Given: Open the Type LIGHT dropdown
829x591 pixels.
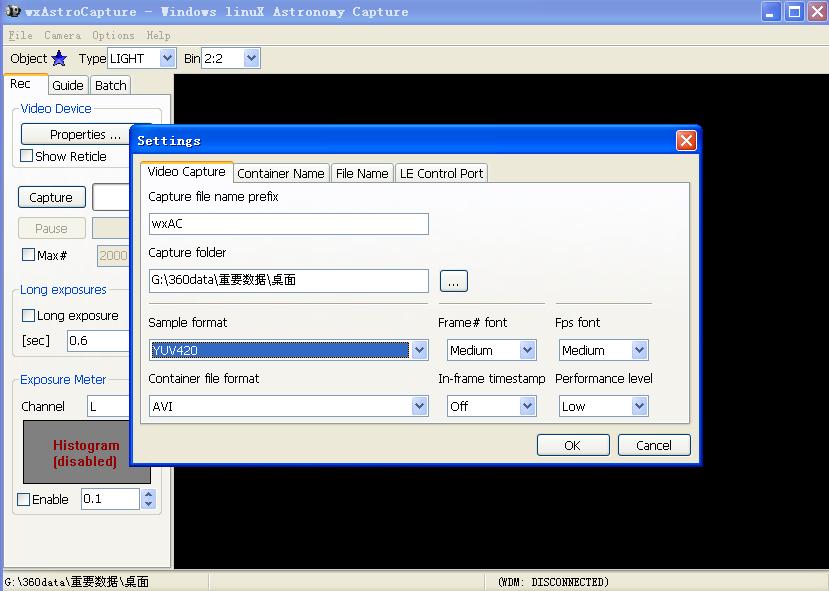Looking at the screenshot, I should (x=167, y=58).
